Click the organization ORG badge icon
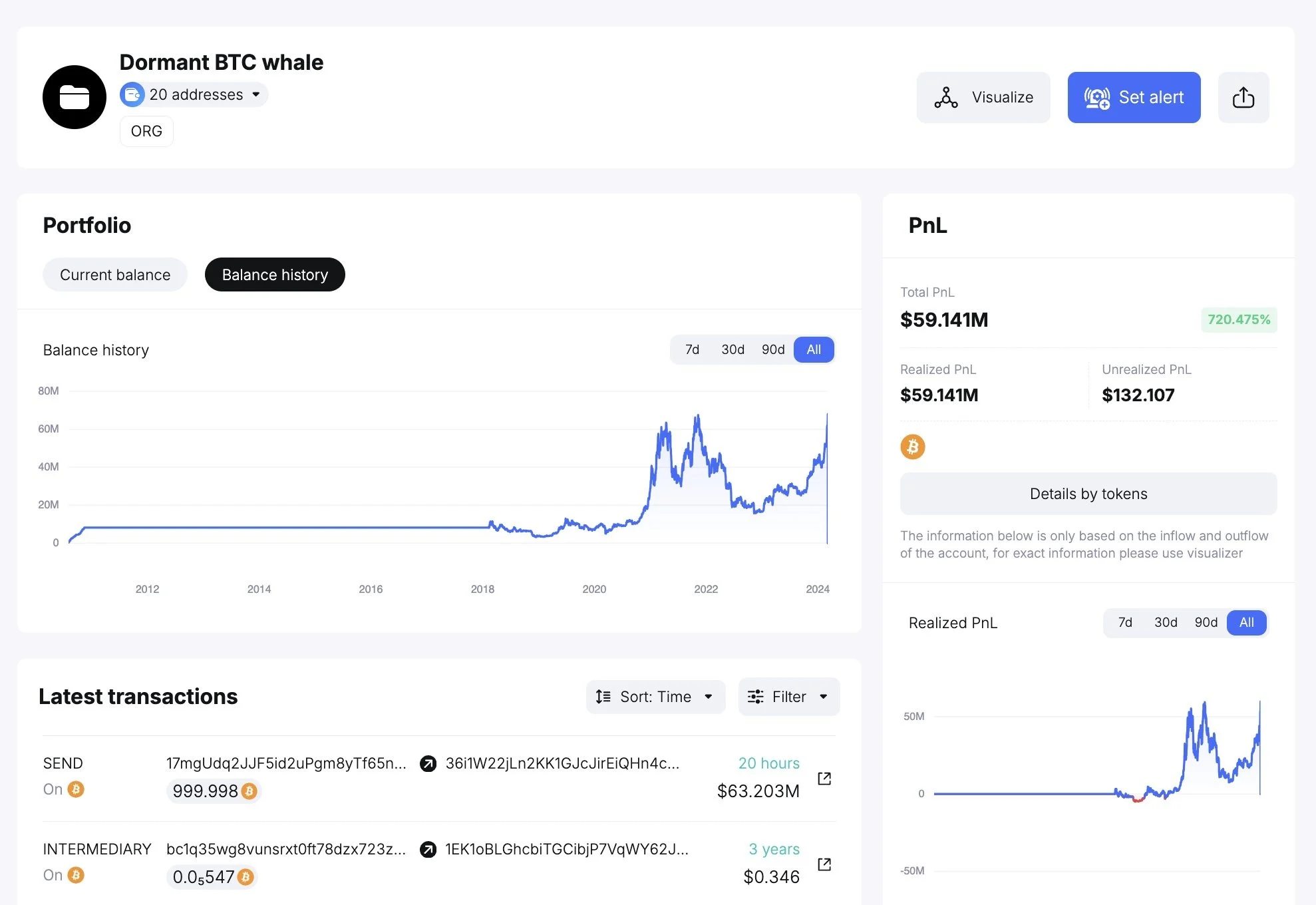1316x905 pixels. click(147, 130)
